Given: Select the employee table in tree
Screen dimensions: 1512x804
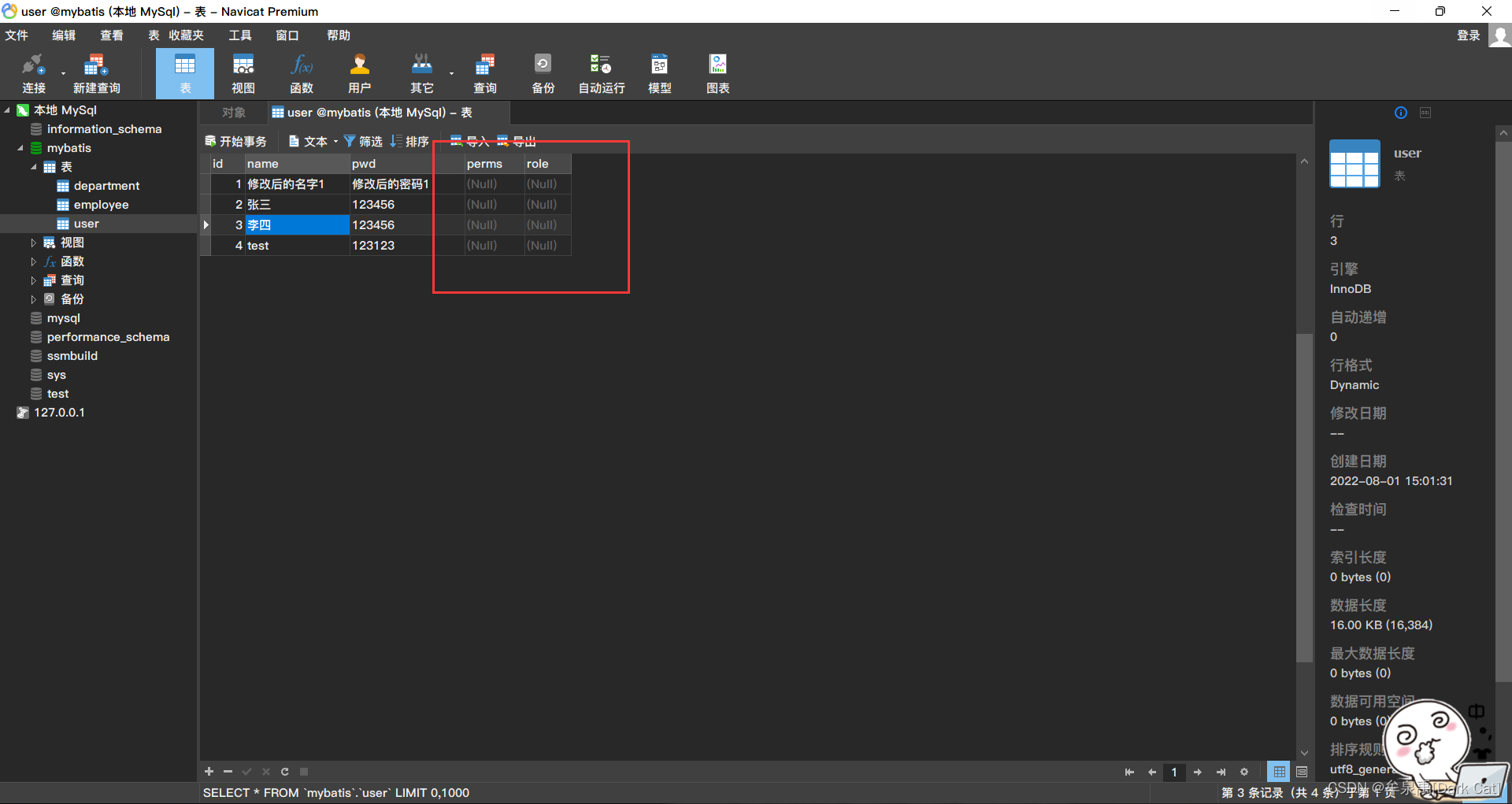Looking at the screenshot, I should click(101, 205).
